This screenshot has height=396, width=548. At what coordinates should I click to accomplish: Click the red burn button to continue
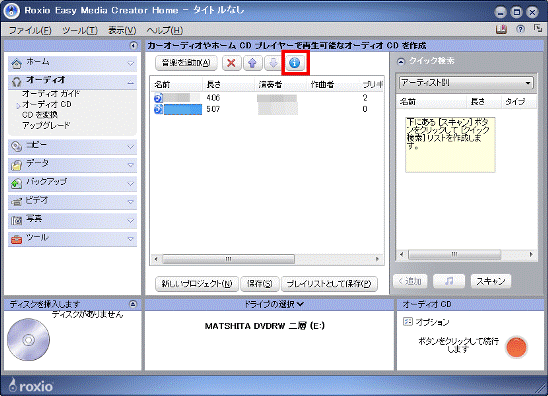[516, 347]
